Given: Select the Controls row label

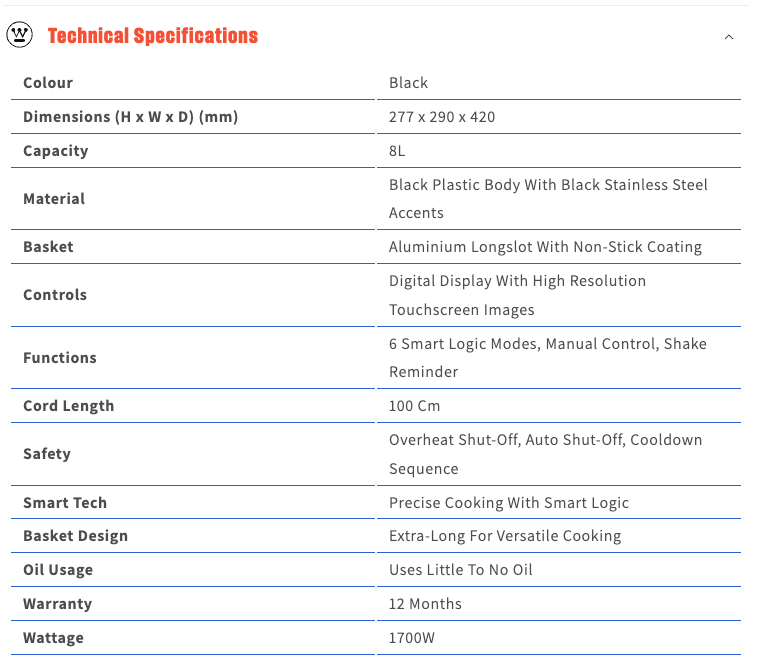Looking at the screenshot, I should click(x=55, y=295).
